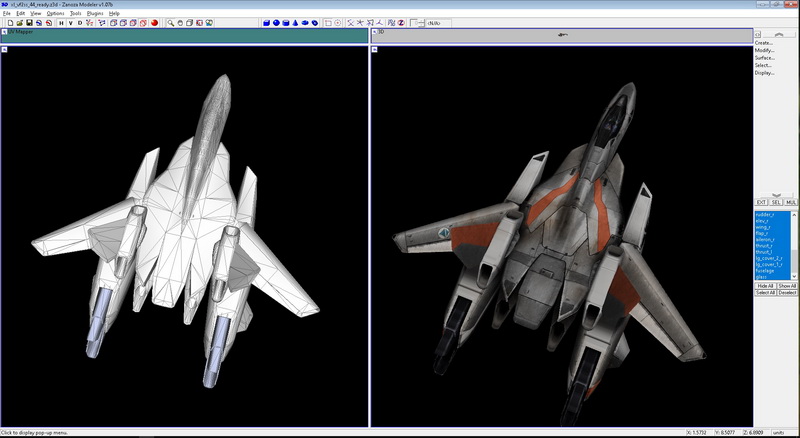Viewport: 800px width, 438px height.
Task: Click the UV Mapper view title bar
Action: tap(184, 35)
